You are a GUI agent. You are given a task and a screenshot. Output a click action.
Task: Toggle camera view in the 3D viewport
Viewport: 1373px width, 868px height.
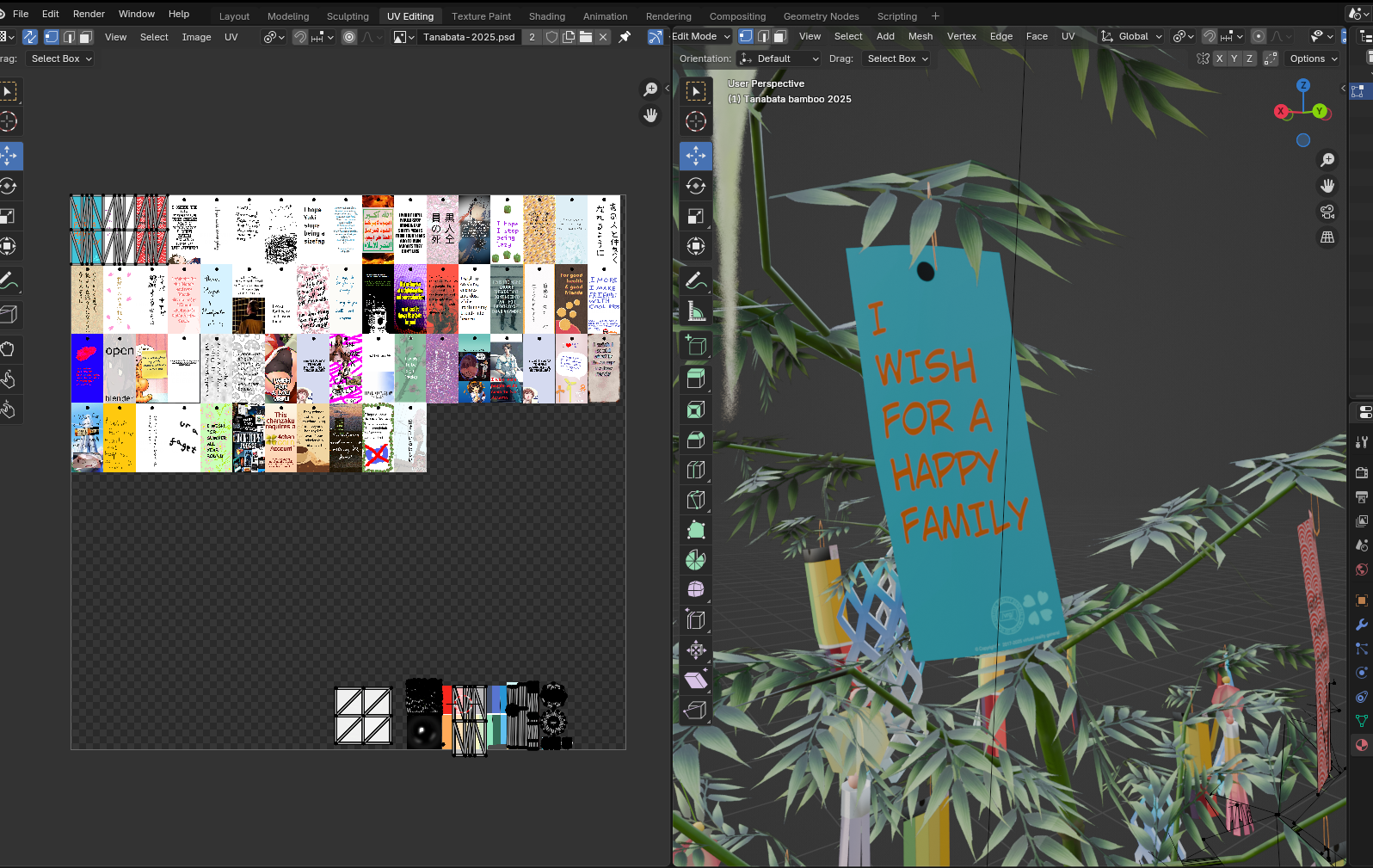(x=1327, y=212)
